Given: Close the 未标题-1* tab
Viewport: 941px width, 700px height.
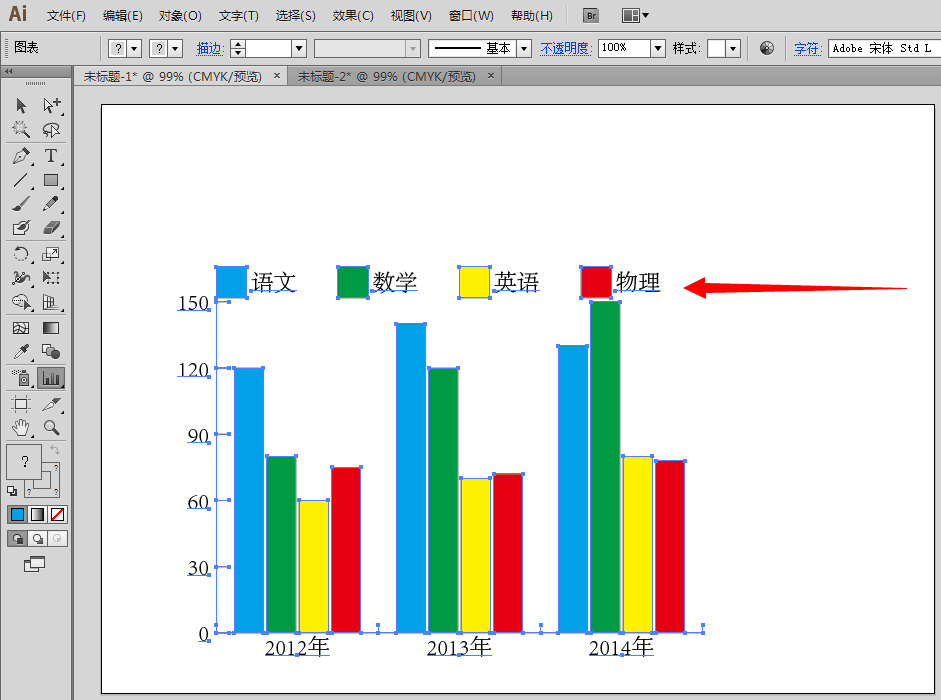Looking at the screenshot, I should (x=277, y=76).
